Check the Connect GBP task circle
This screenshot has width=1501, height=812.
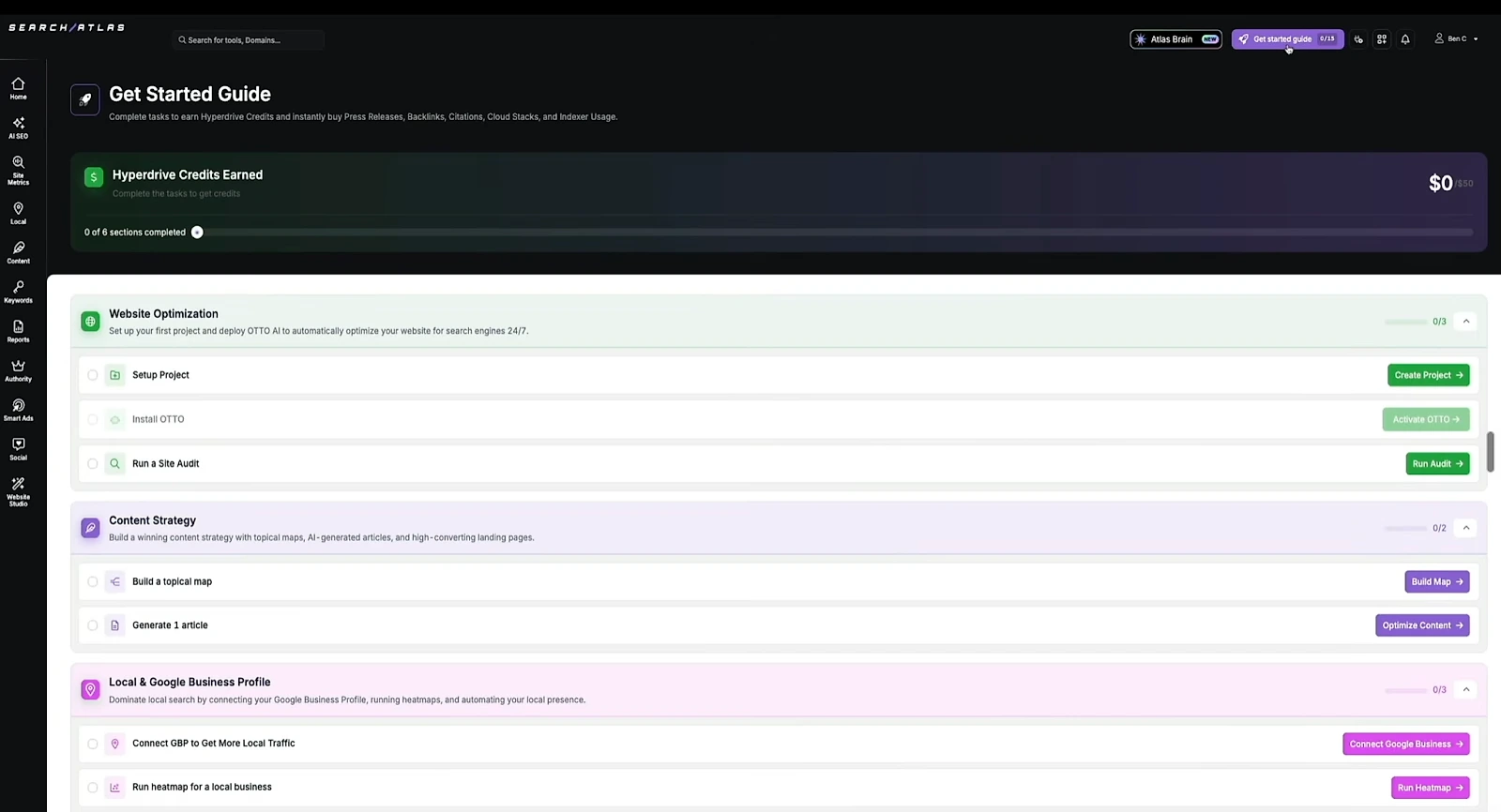pyautogui.click(x=92, y=744)
